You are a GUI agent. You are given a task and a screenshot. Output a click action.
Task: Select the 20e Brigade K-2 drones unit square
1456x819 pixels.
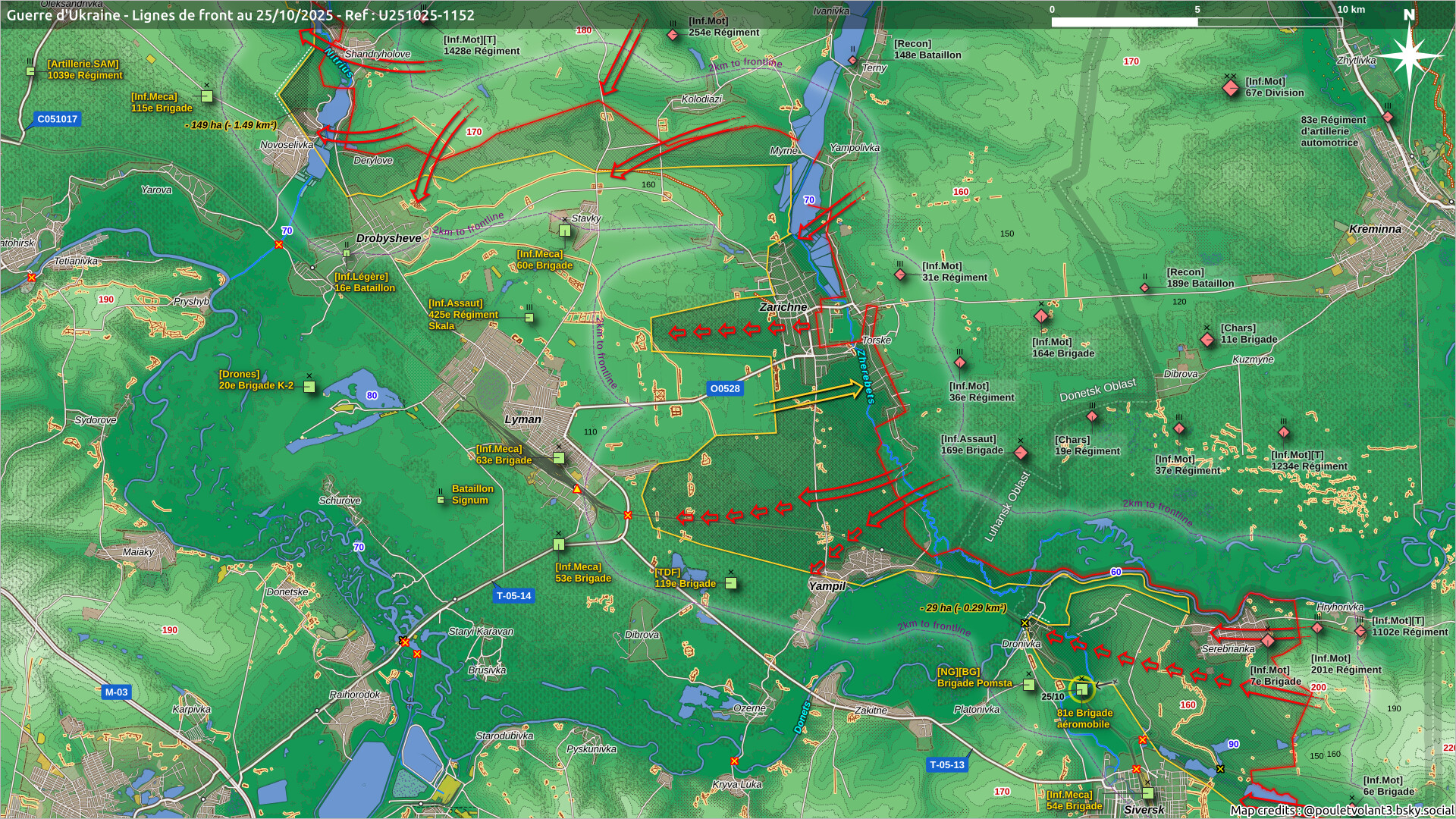click(x=309, y=386)
